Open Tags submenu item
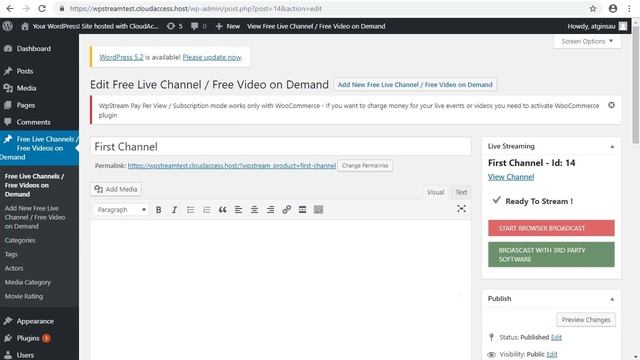Viewport: 640px width, 360px height. tap(11, 254)
